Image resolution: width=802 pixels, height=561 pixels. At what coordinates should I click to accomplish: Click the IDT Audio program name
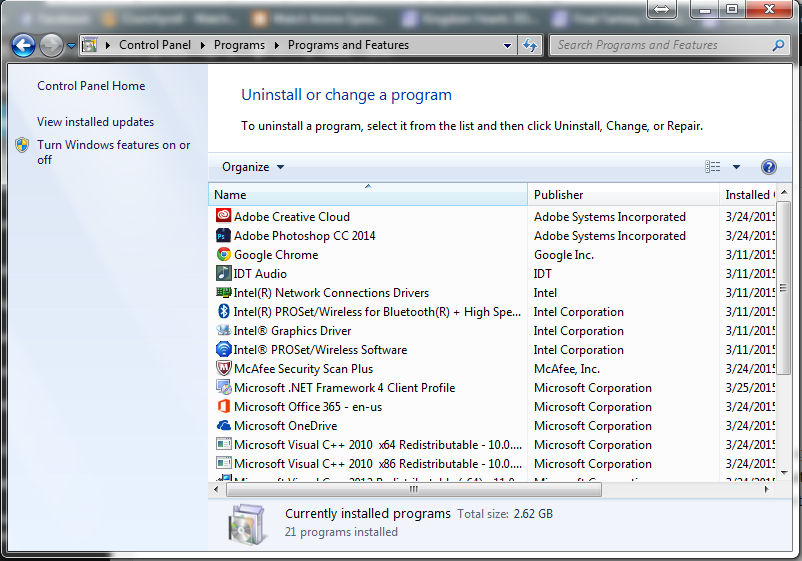260,274
